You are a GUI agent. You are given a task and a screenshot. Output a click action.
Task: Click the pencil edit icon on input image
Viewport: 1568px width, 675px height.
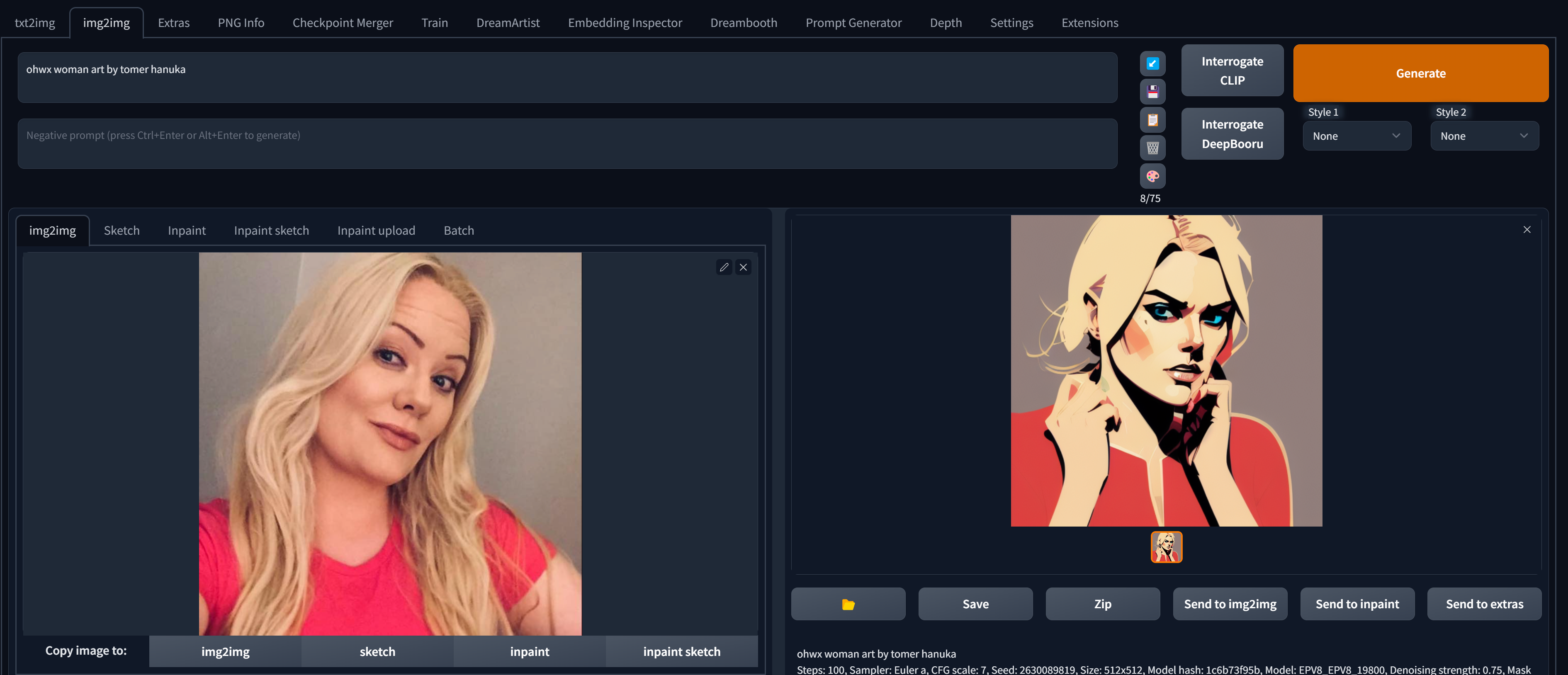tap(724, 267)
